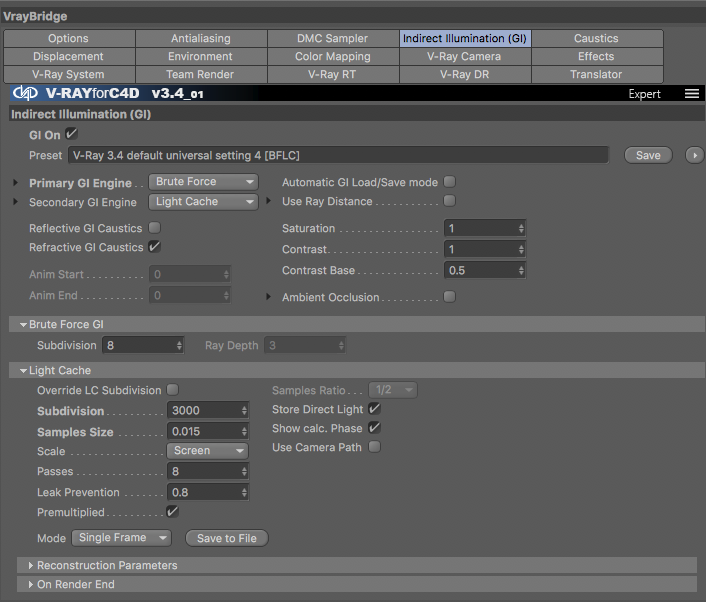Open the Samples Ratio 1/2 dropdown
Viewport: 706px width, 602px height.
(393, 390)
